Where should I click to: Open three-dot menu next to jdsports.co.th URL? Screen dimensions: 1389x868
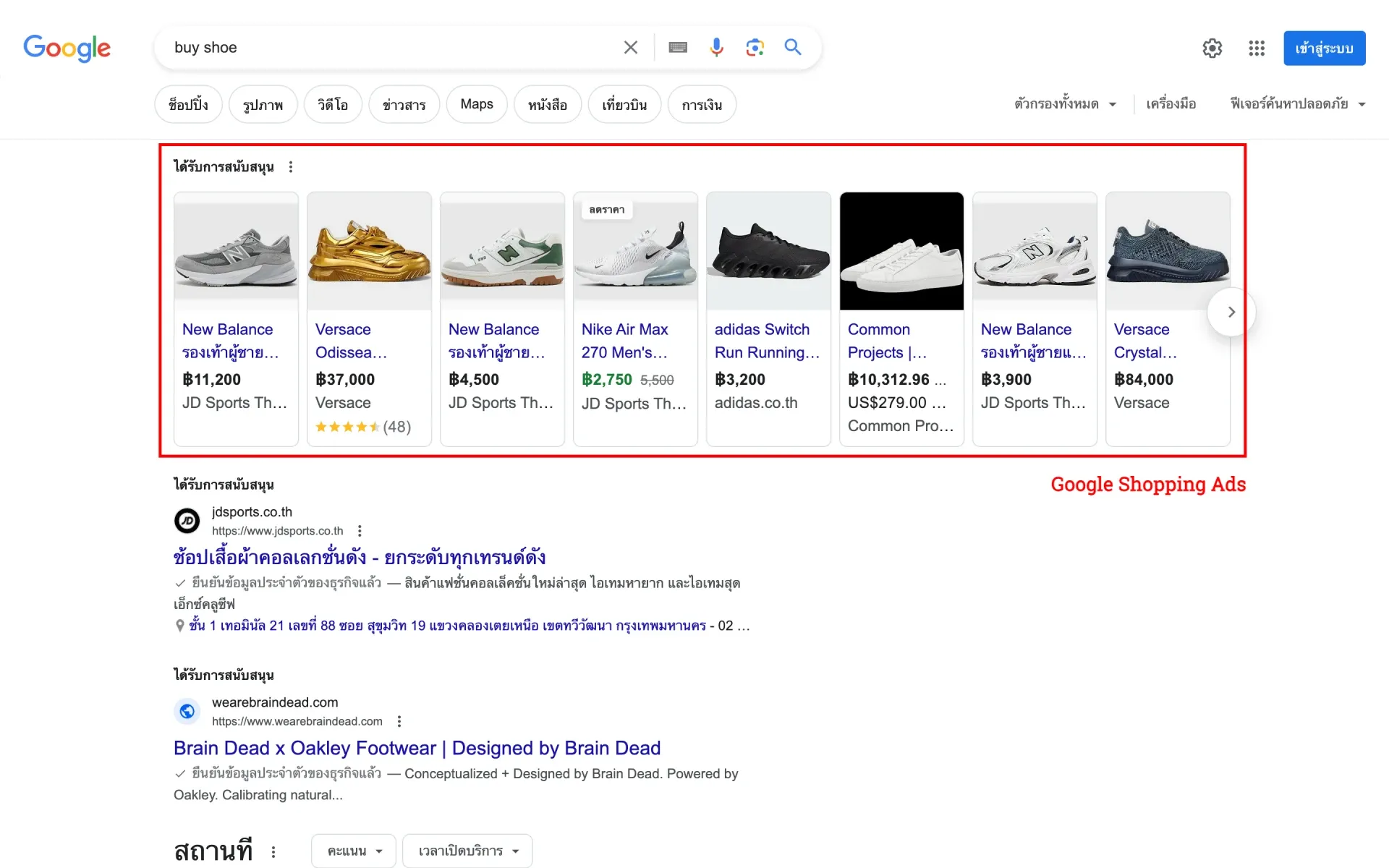pyautogui.click(x=360, y=531)
